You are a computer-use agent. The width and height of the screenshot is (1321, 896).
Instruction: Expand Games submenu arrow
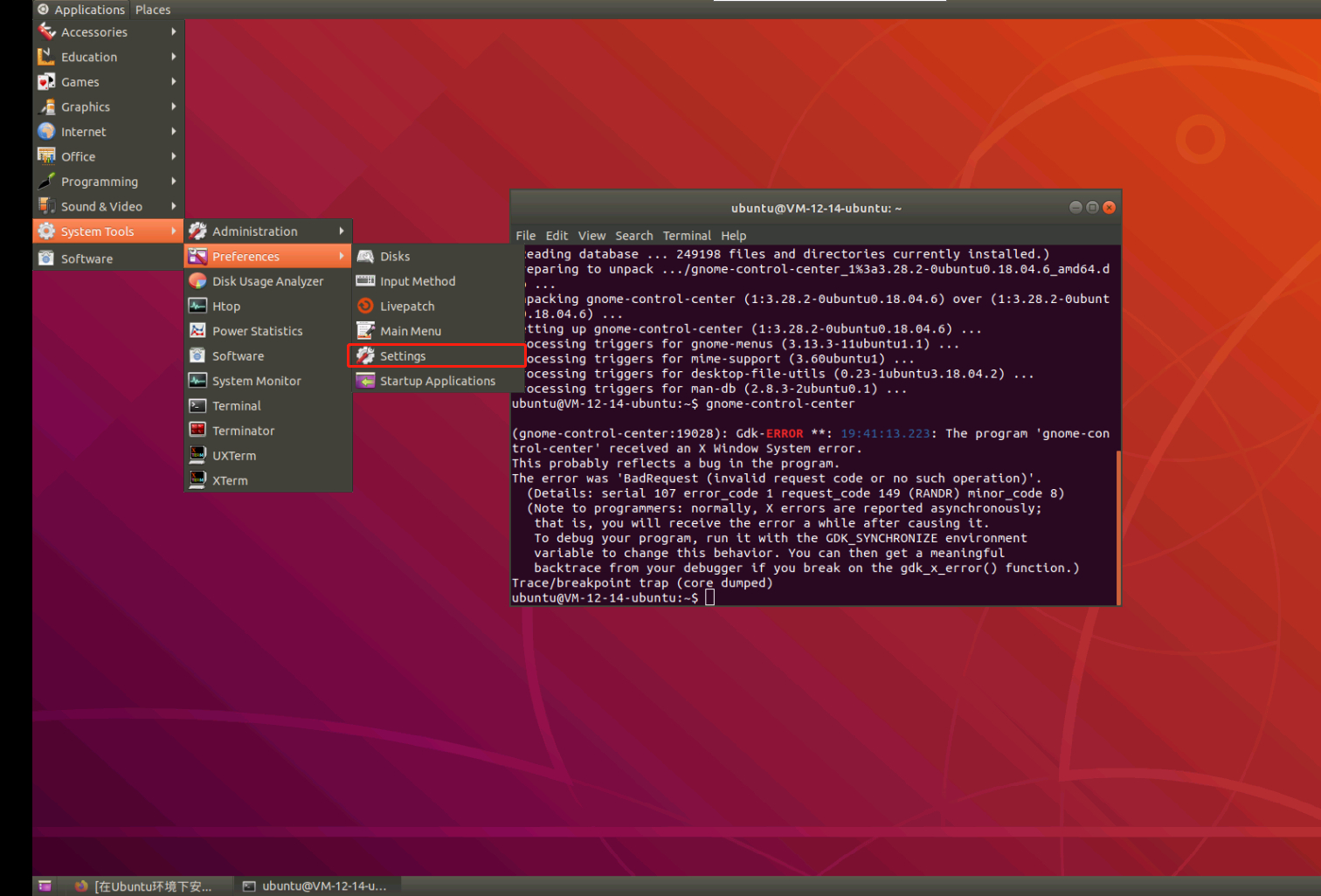(x=174, y=81)
